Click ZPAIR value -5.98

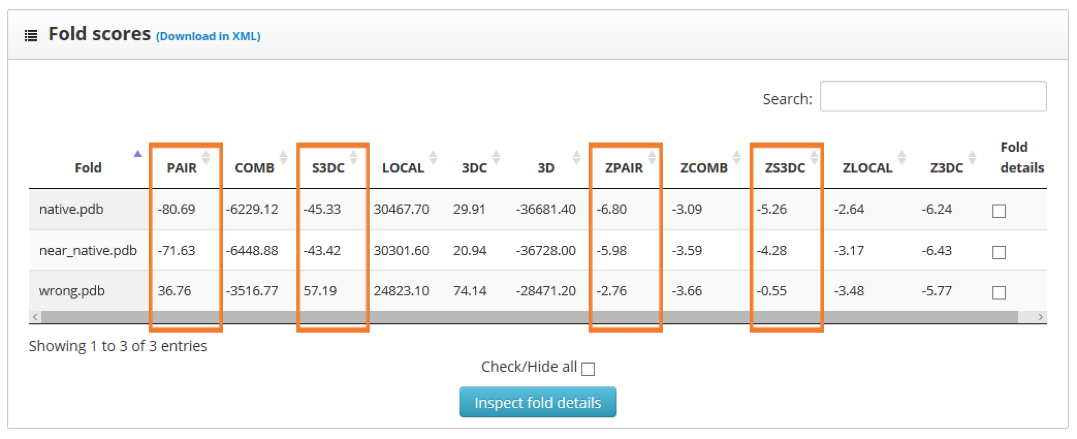[612, 251]
